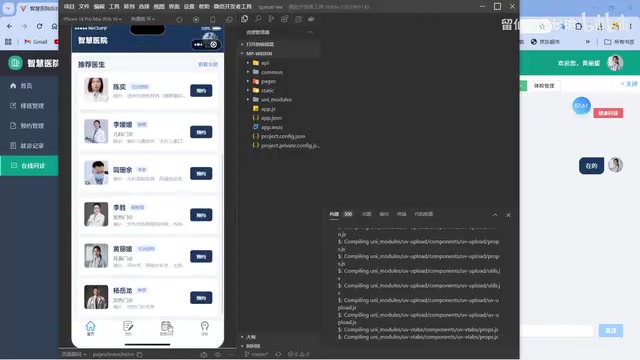Collapse the MP-WEIXIN project root
The height and width of the screenshot is (360, 640).
(259, 53)
